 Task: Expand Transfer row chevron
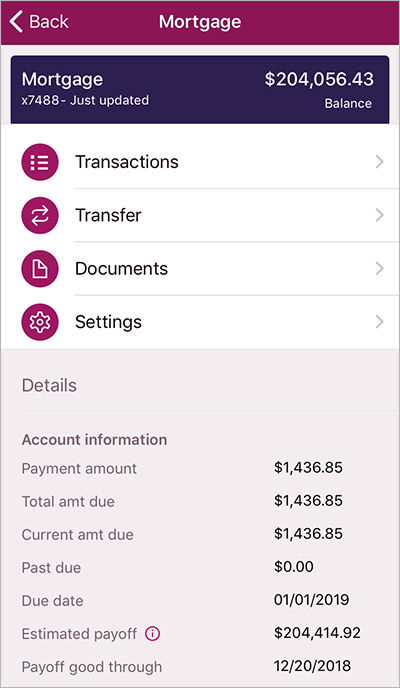pos(379,215)
